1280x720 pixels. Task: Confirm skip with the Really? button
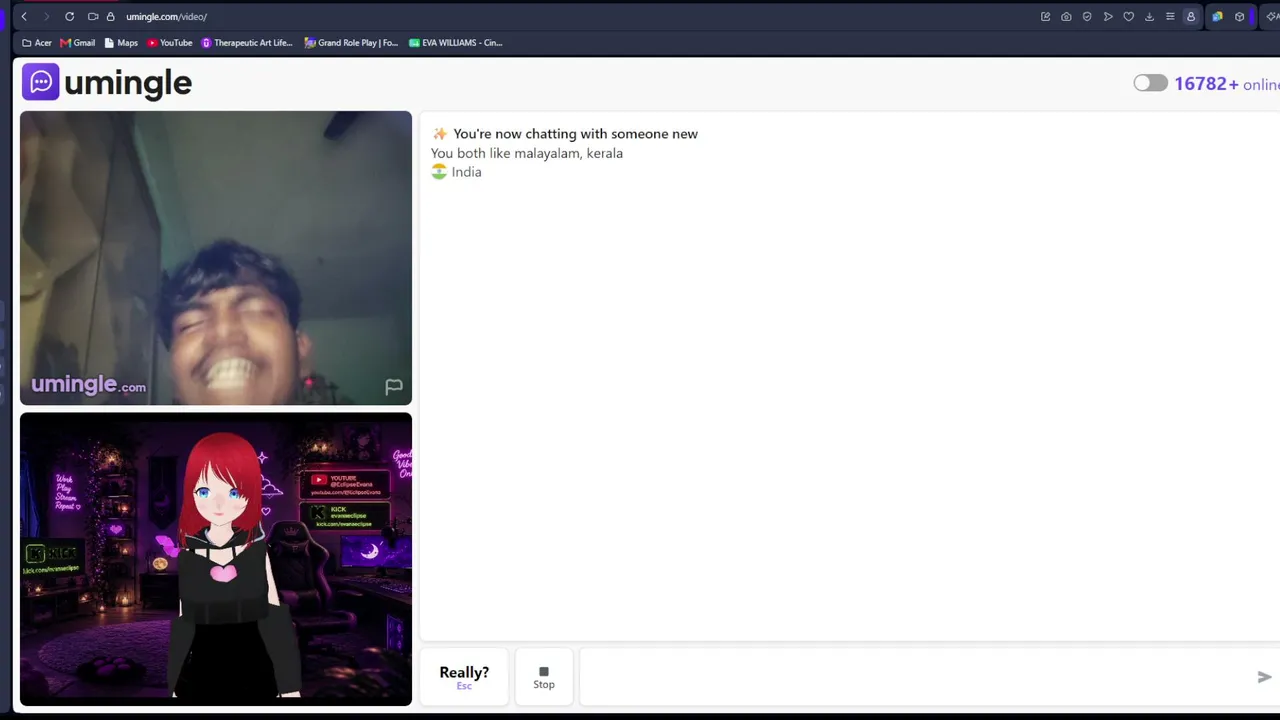[x=464, y=677]
